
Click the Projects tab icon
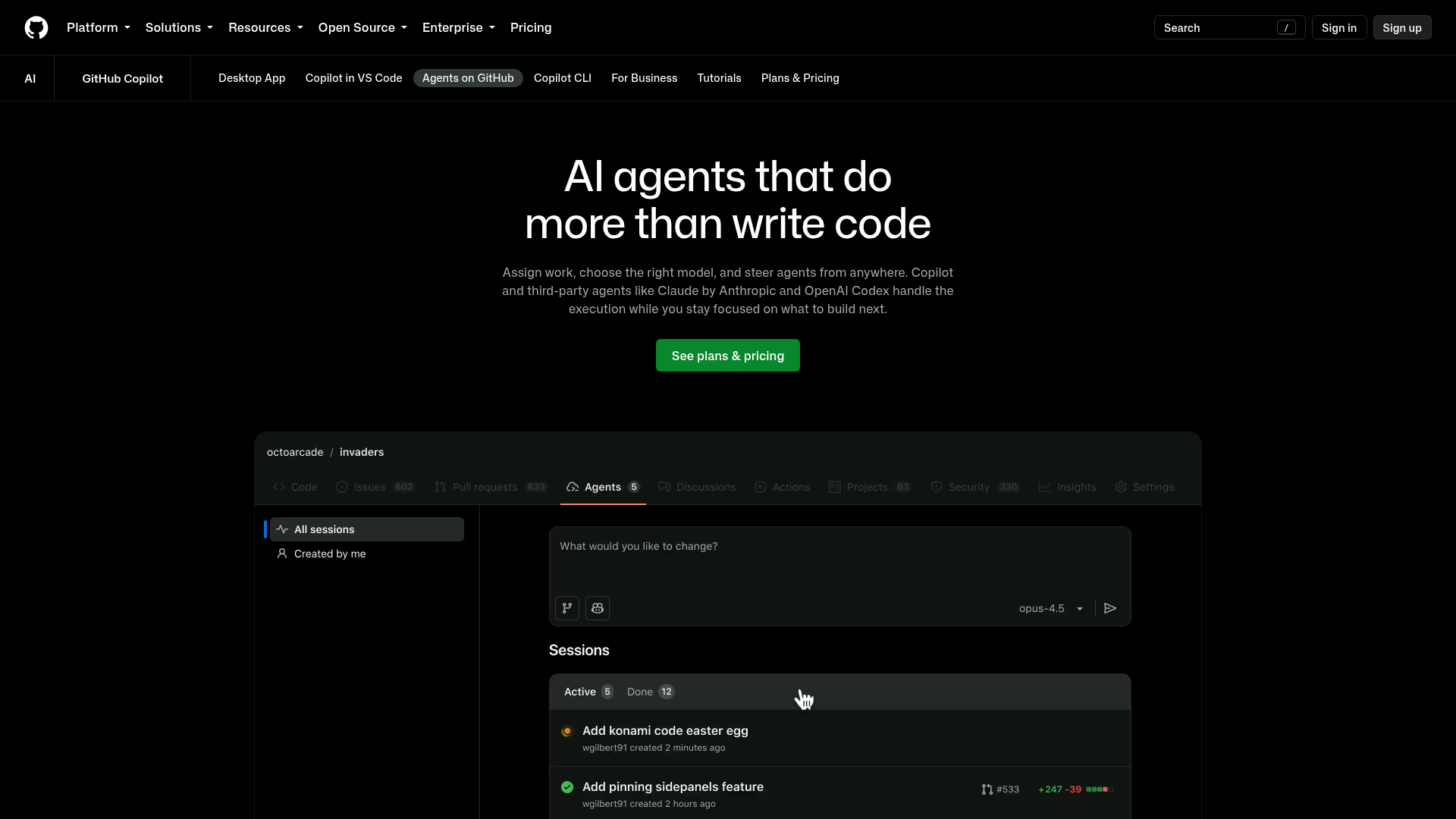pos(835,487)
